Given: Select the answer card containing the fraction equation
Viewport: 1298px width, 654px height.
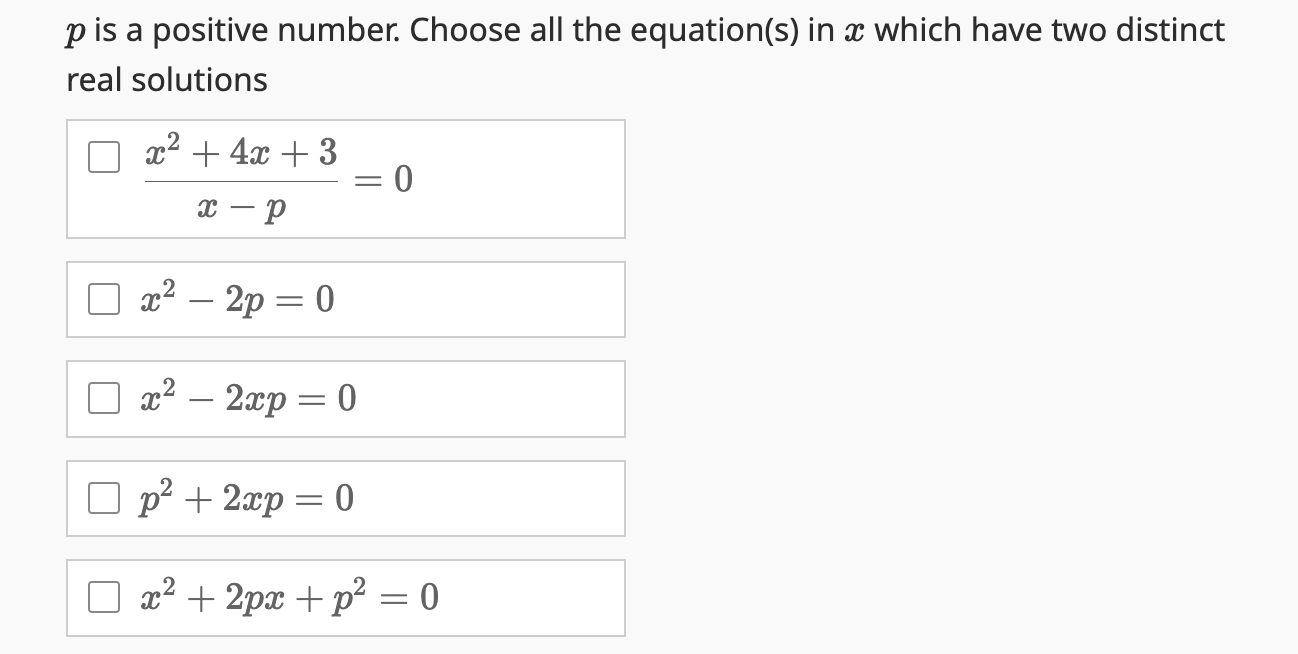Looking at the screenshot, I should 345,178.
